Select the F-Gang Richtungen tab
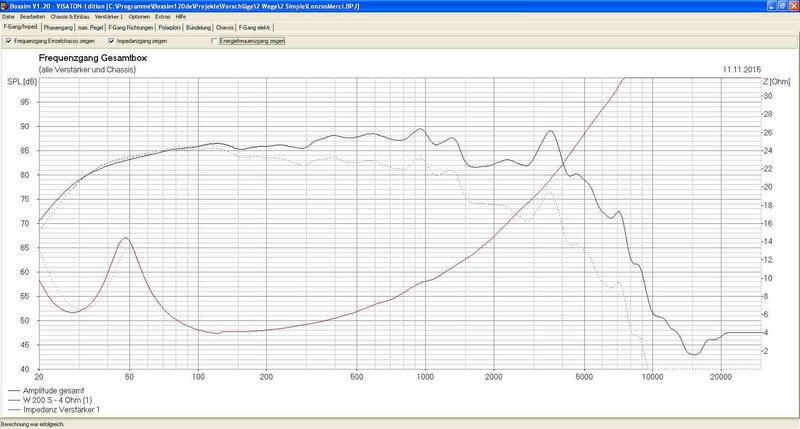 click(132, 28)
